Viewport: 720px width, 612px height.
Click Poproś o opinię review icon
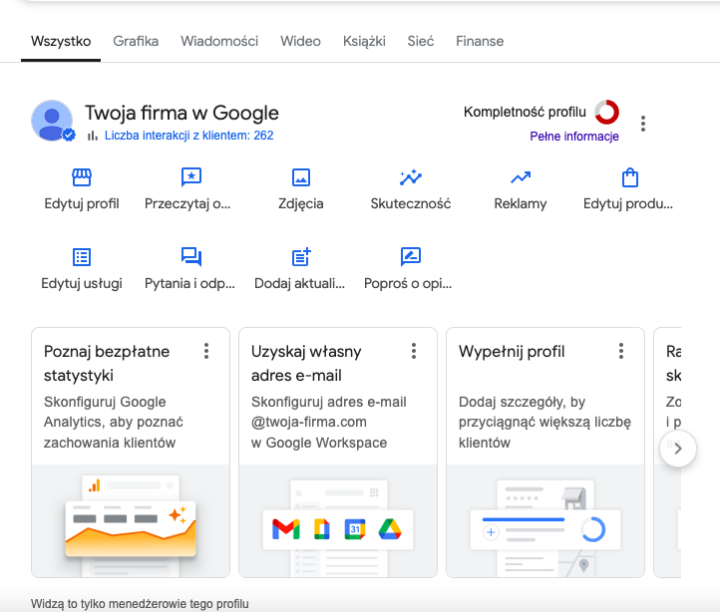point(410,257)
